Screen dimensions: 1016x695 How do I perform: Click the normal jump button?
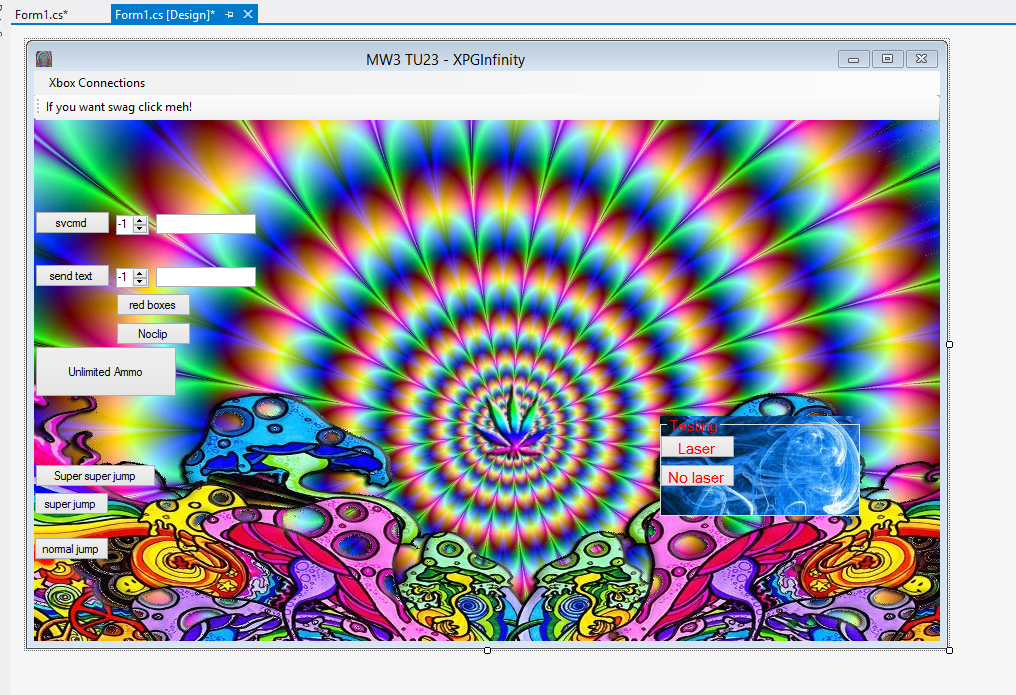point(71,549)
